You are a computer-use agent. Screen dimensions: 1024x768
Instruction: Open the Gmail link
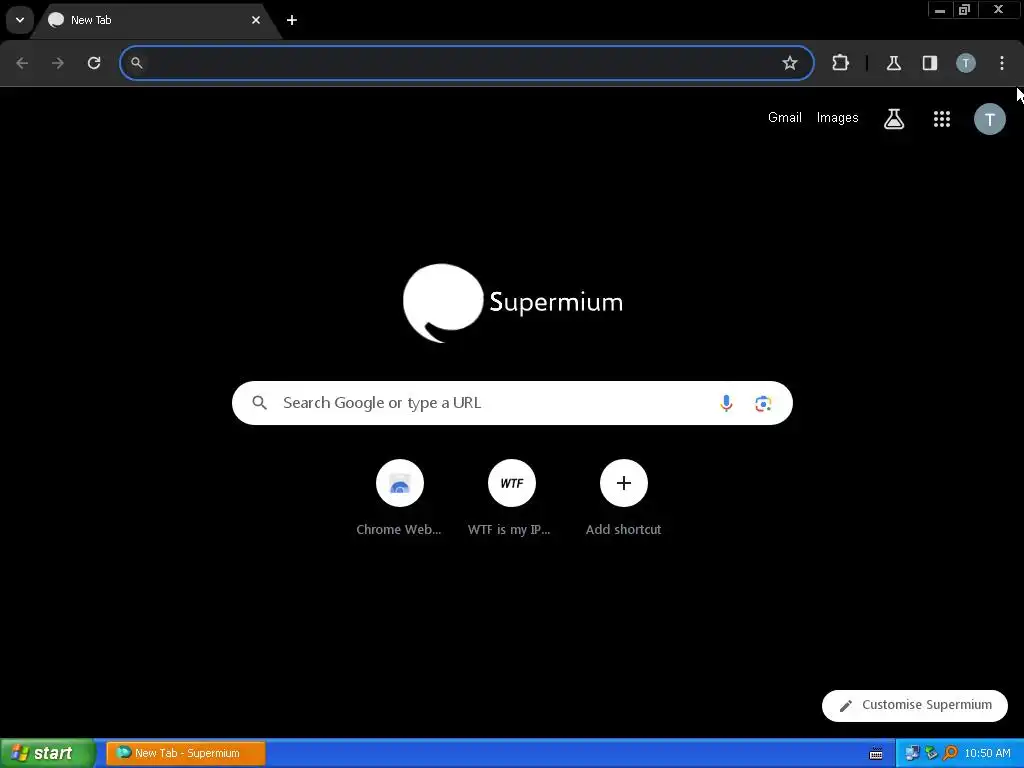coord(784,118)
